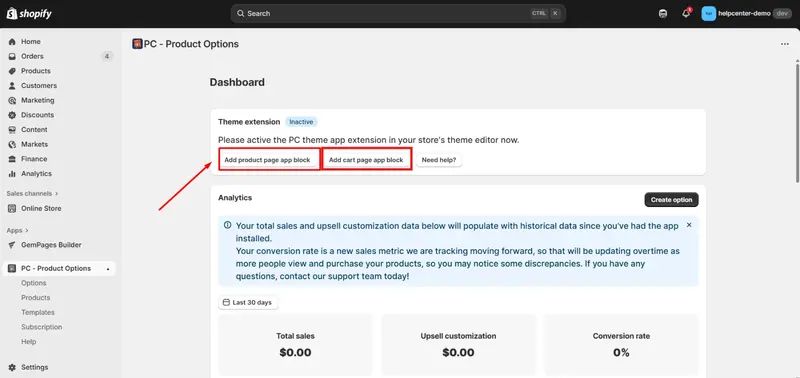Click the Create option button
Screen dimensions: 800x378
coord(671,200)
